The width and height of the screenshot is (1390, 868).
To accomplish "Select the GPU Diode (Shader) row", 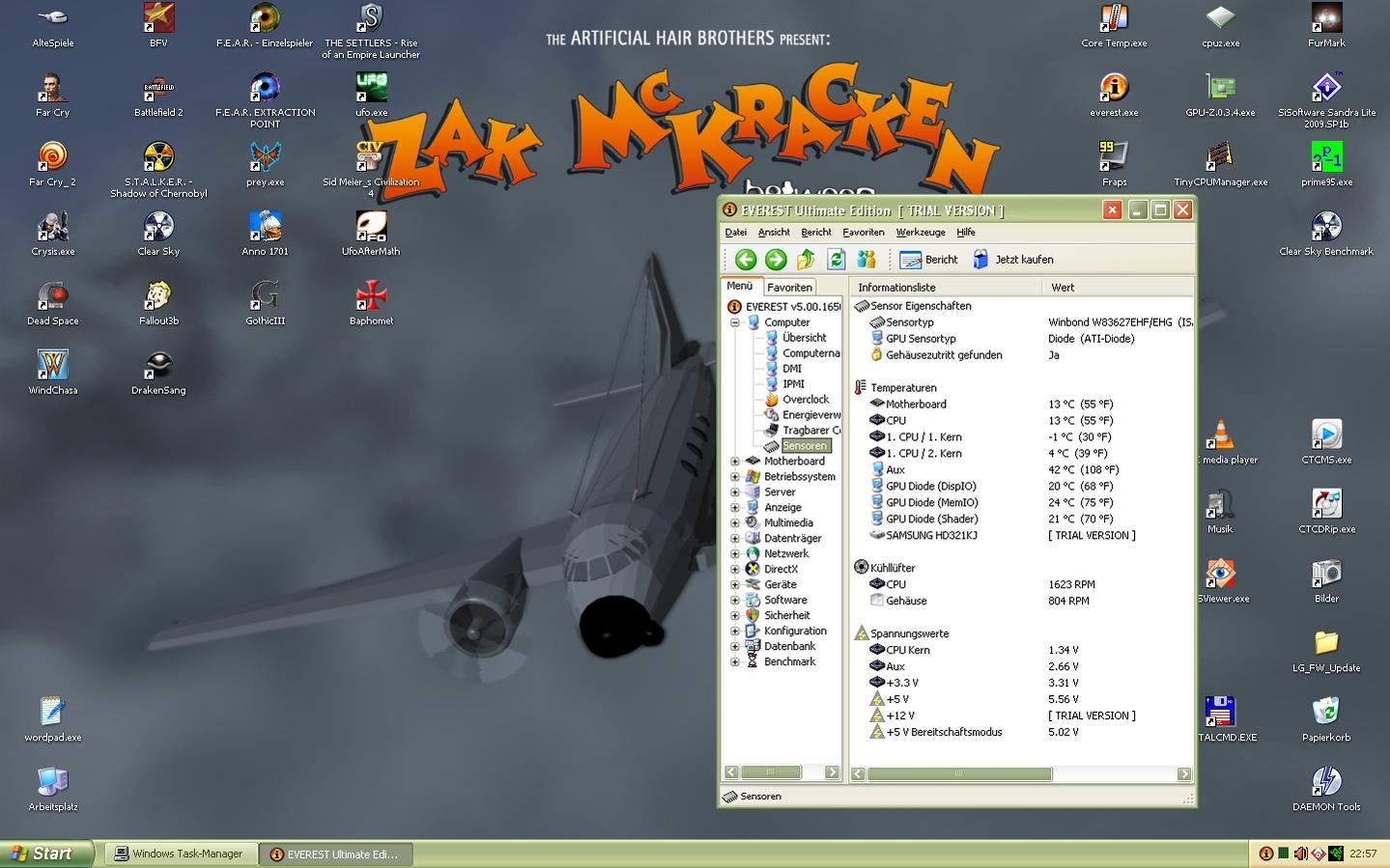I will click(1022, 519).
